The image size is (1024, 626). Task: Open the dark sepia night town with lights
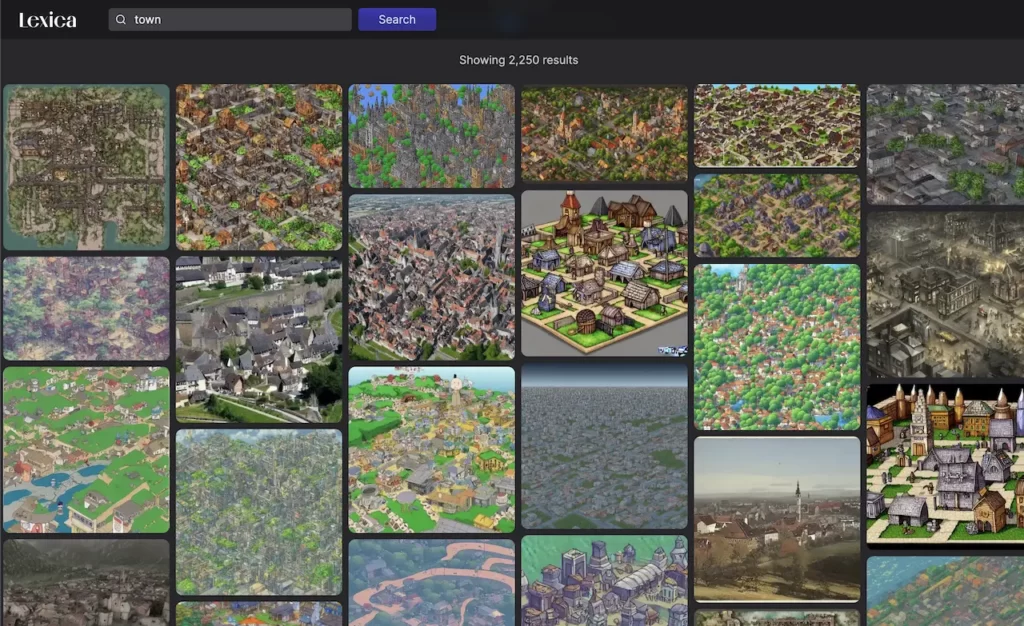coord(946,294)
